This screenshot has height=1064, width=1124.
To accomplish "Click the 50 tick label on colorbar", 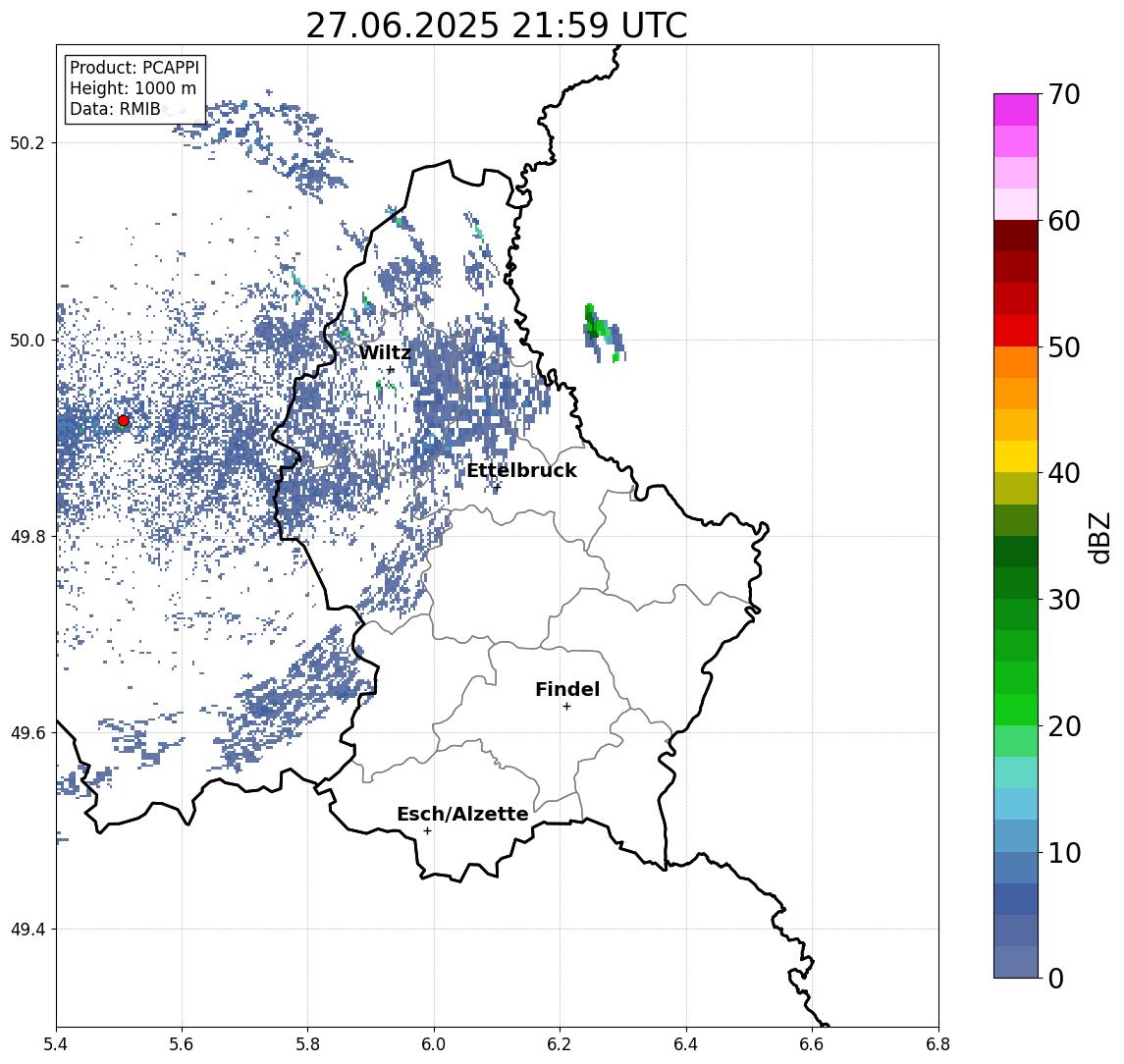I will [x=1064, y=347].
